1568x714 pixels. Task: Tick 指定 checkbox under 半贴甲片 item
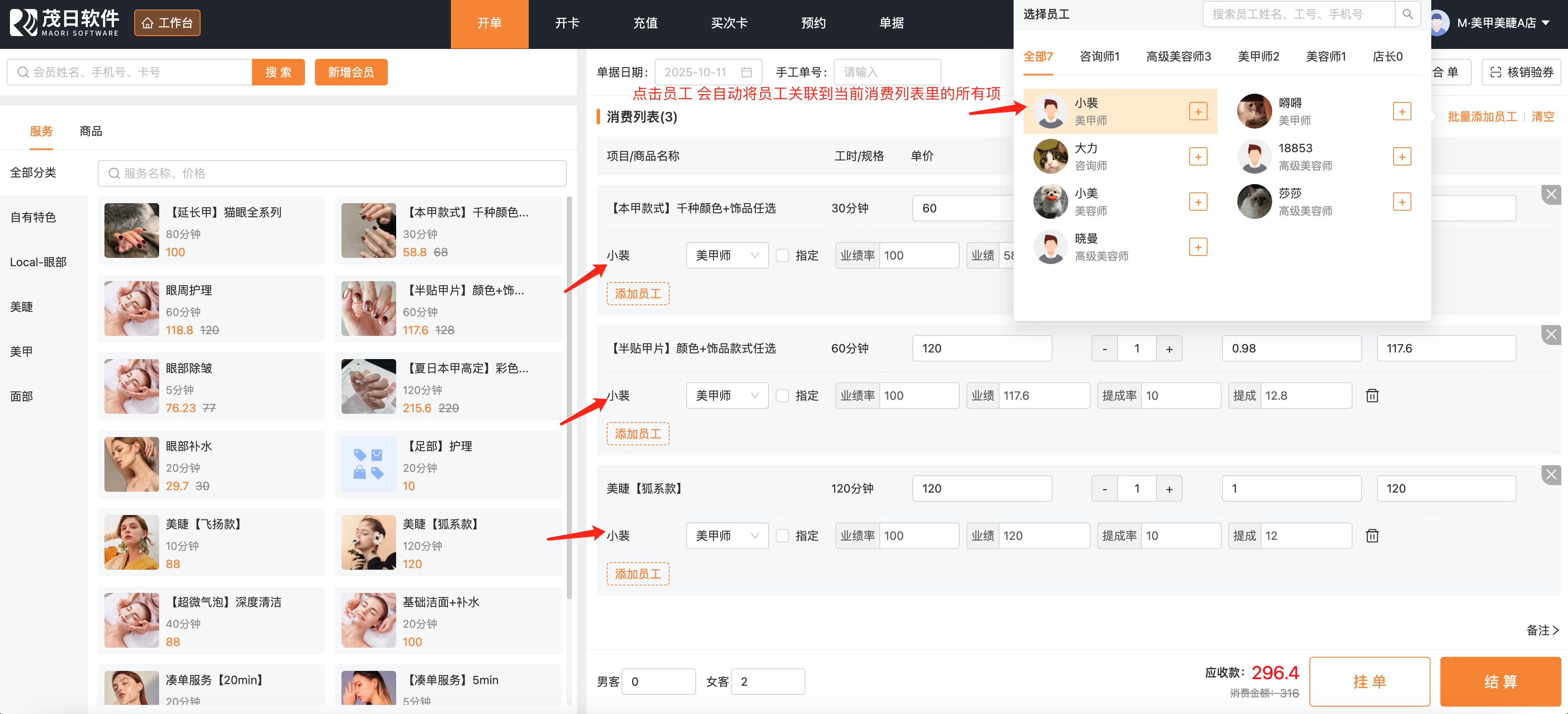782,396
